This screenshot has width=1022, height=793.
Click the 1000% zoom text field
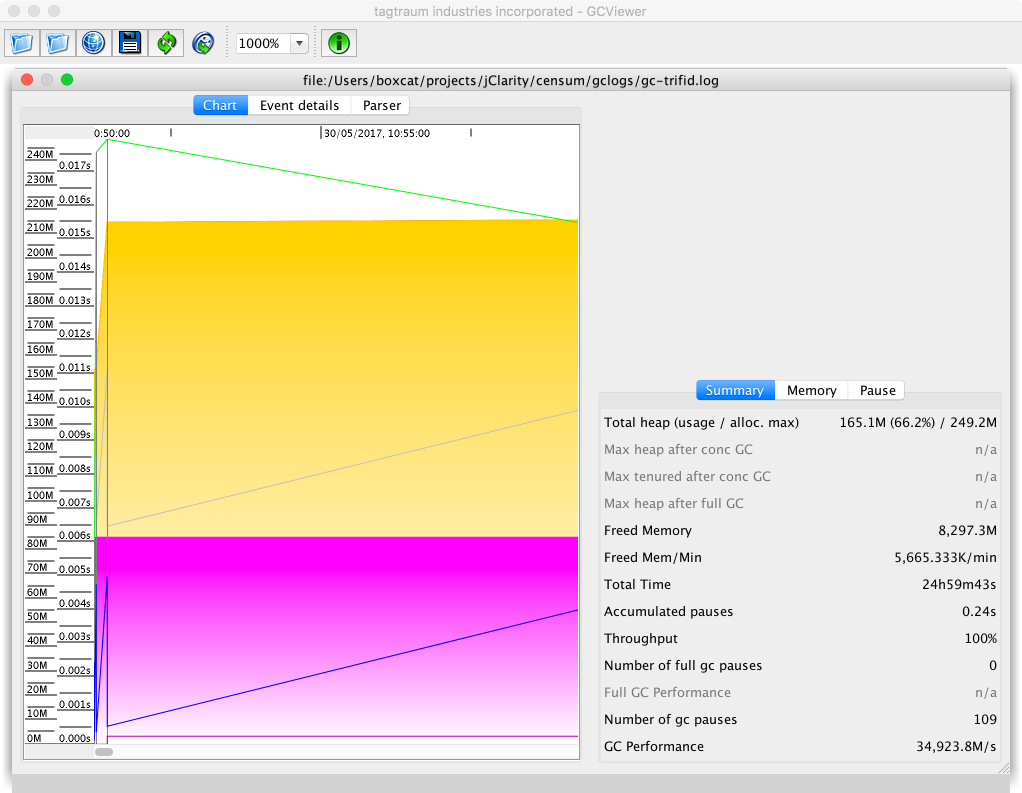click(x=261, y=43)
